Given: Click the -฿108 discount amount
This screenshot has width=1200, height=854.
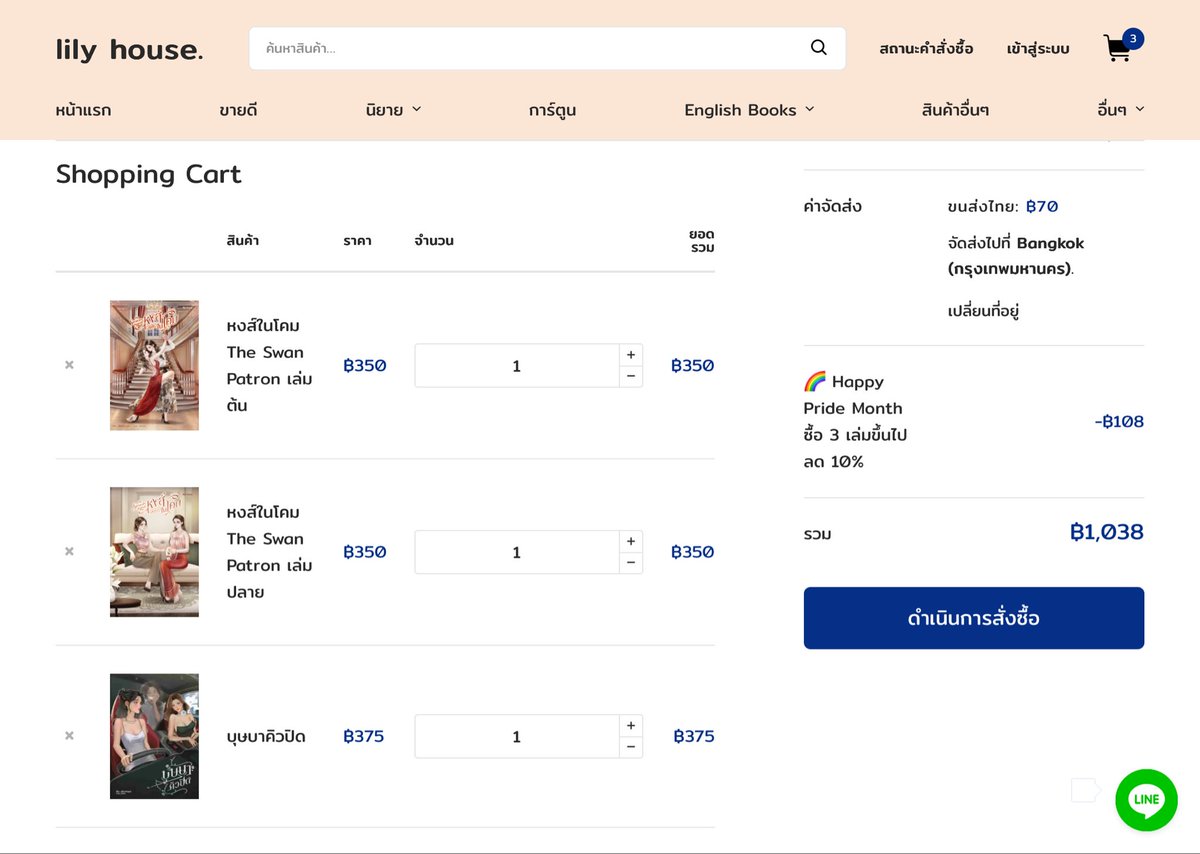Looking at the screenshot, I should coord(1119,421).
